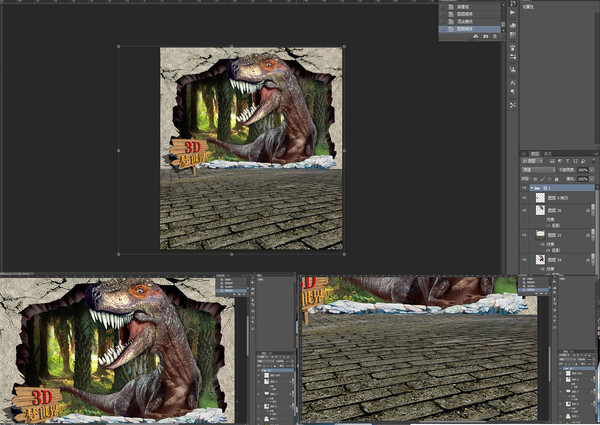Filter Layers panel by type layers "T" icon
This screenshot has width=600, height=425.
(567, 161)
